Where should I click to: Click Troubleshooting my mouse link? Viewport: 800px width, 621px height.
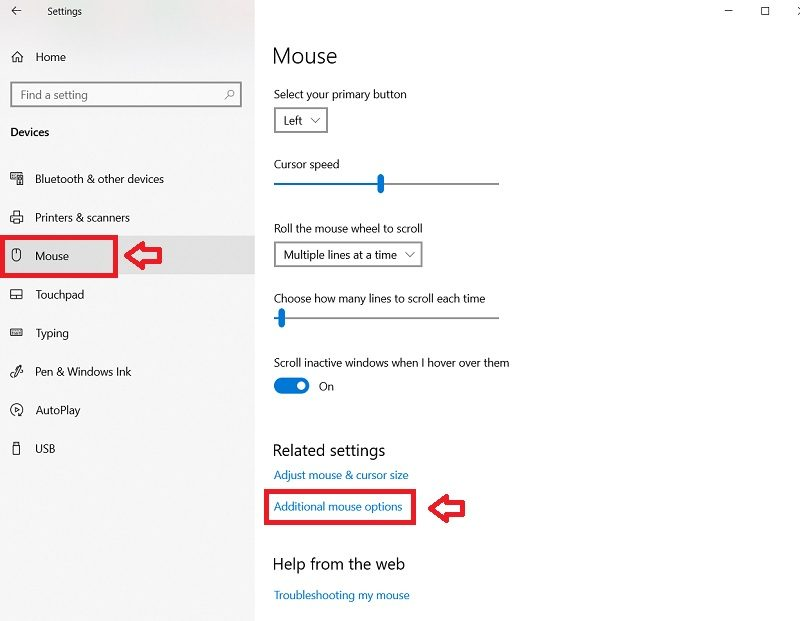tap(341, 595)
